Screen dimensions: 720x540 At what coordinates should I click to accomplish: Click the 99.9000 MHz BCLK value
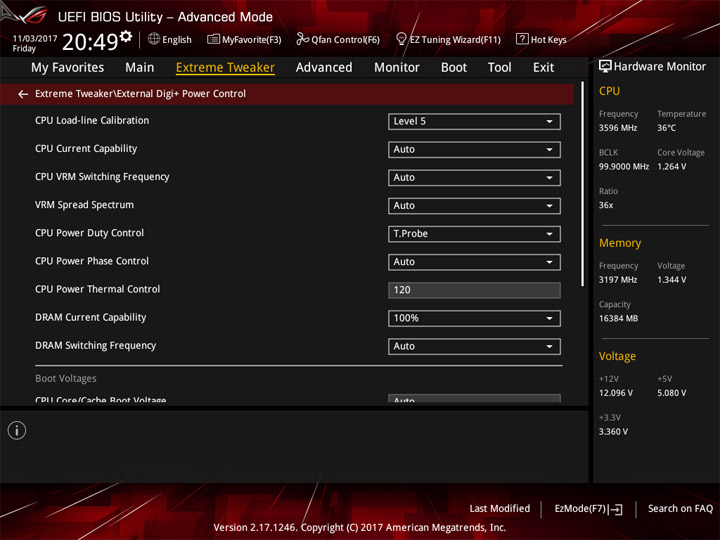[x=624, y=166]
